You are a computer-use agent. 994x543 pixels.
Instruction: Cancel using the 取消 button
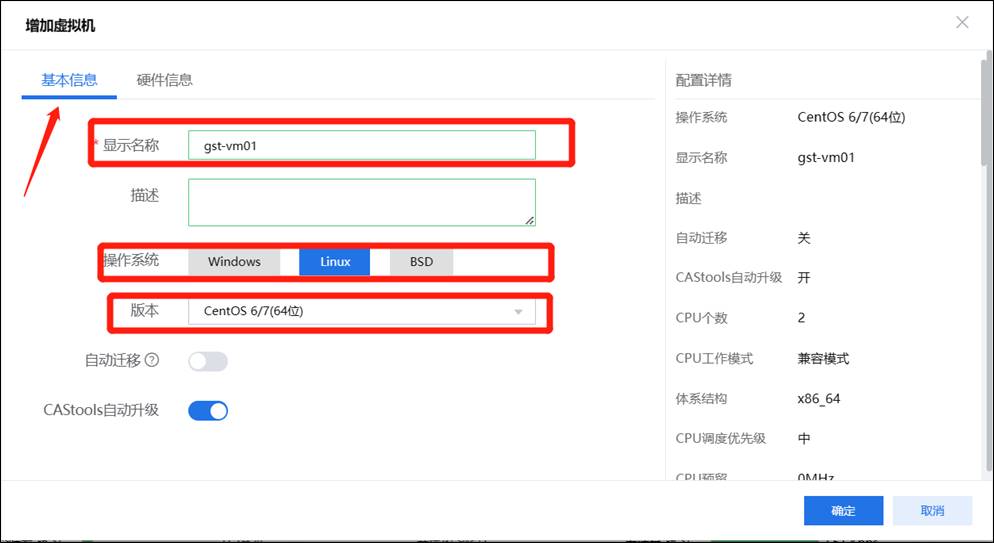coord(932,511)
